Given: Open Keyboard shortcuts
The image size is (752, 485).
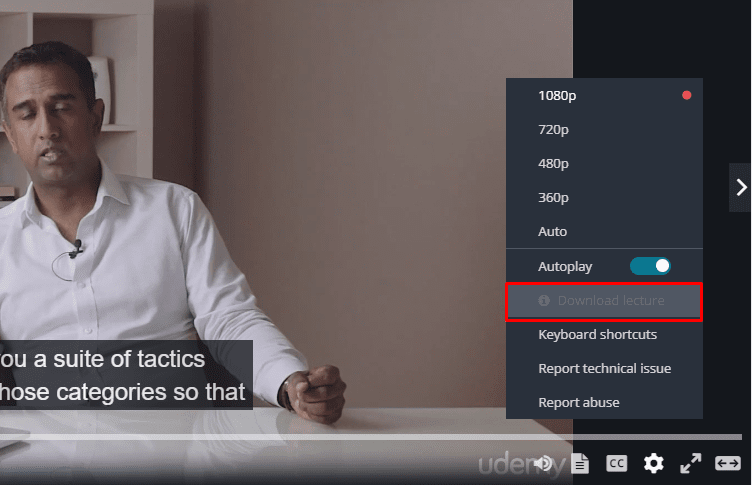Looking at the screenshot, I should 604,334.
